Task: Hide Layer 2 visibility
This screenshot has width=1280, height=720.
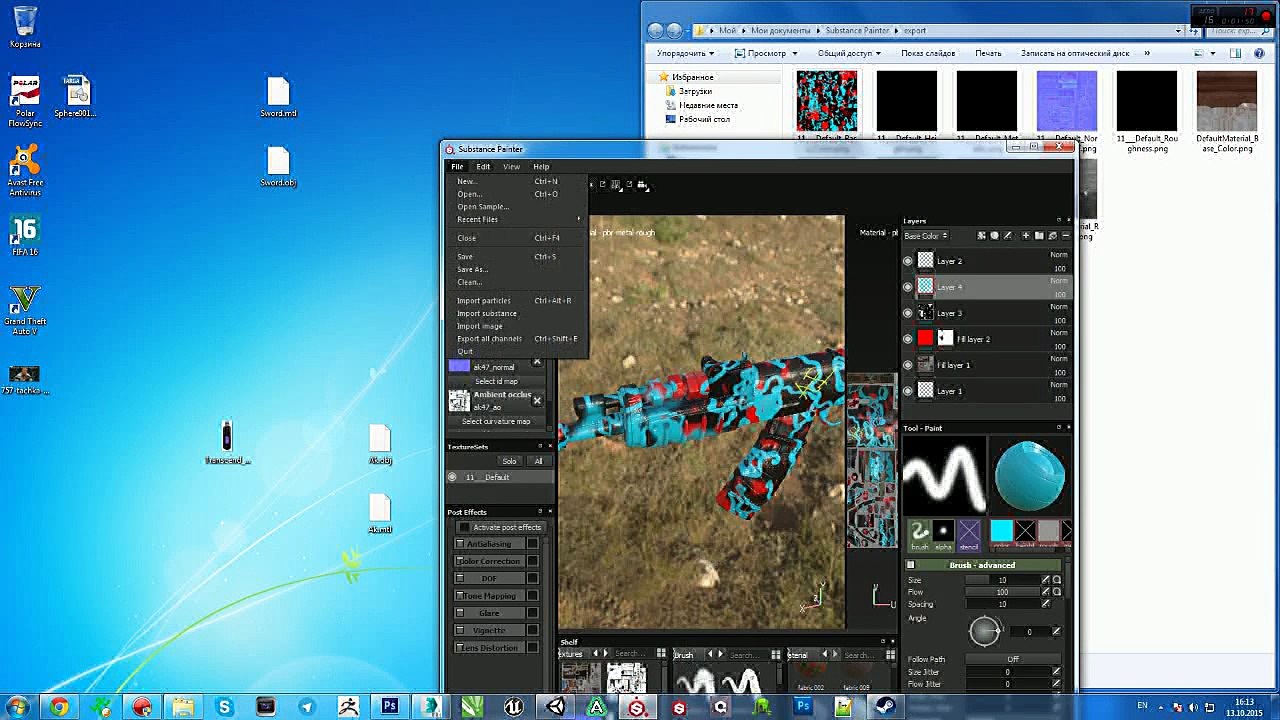Action: (x=908, y=261)
